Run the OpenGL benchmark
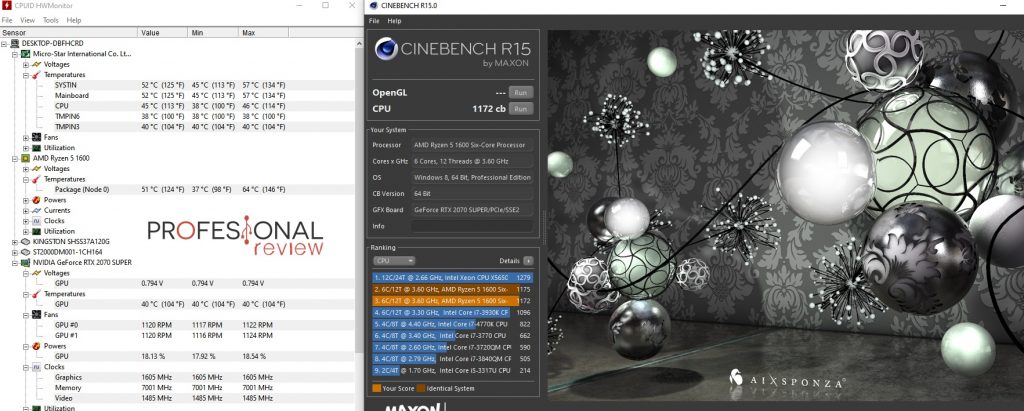The width and height of the screenshot is (1024, 411). pyautogui.click(x=520, y=93)
